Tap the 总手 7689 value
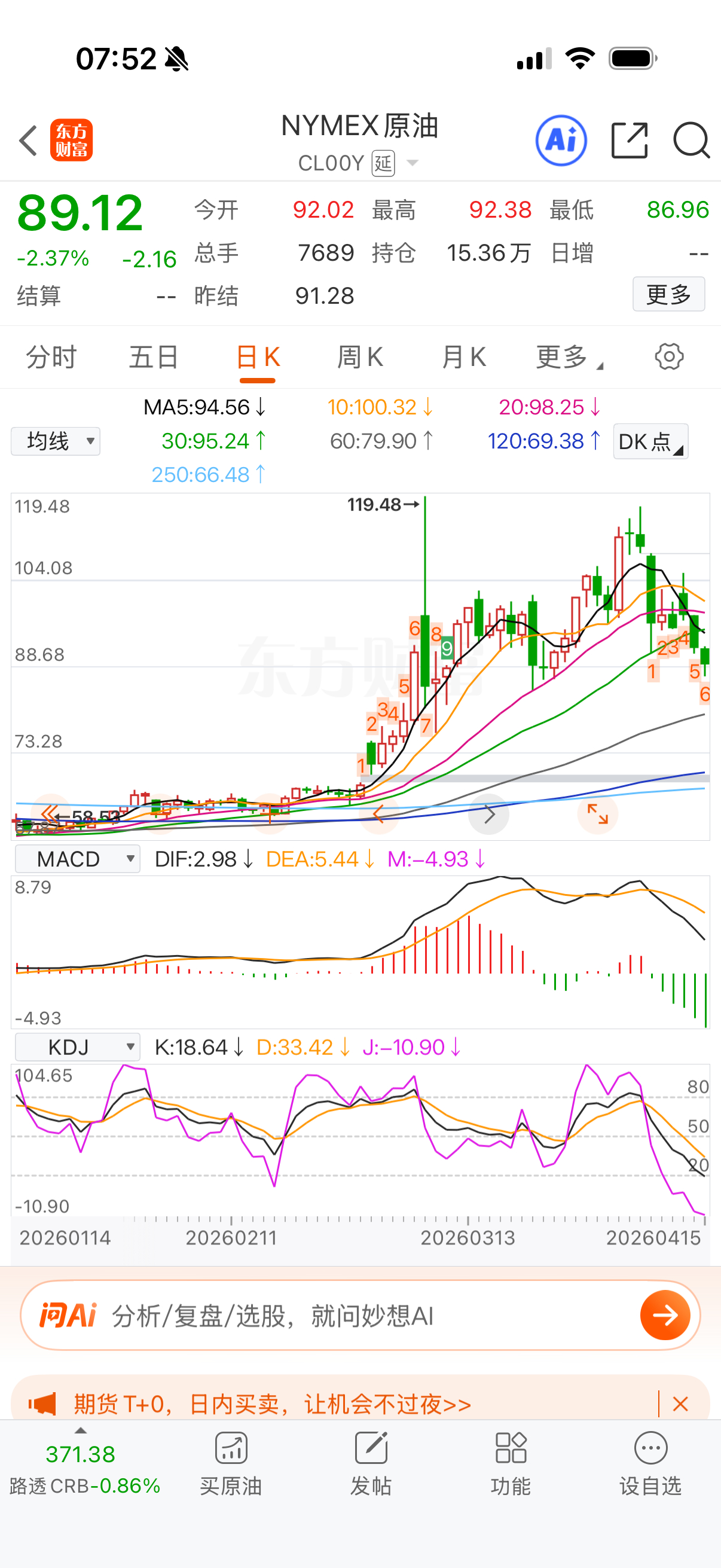The width and height of the screenshot is (721, 1568). pyautogui.click(x=326, y=252)
